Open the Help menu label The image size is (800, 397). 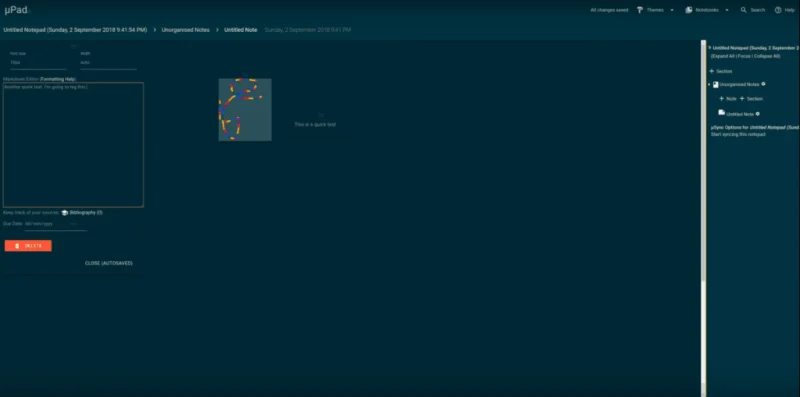click(789, 10)
